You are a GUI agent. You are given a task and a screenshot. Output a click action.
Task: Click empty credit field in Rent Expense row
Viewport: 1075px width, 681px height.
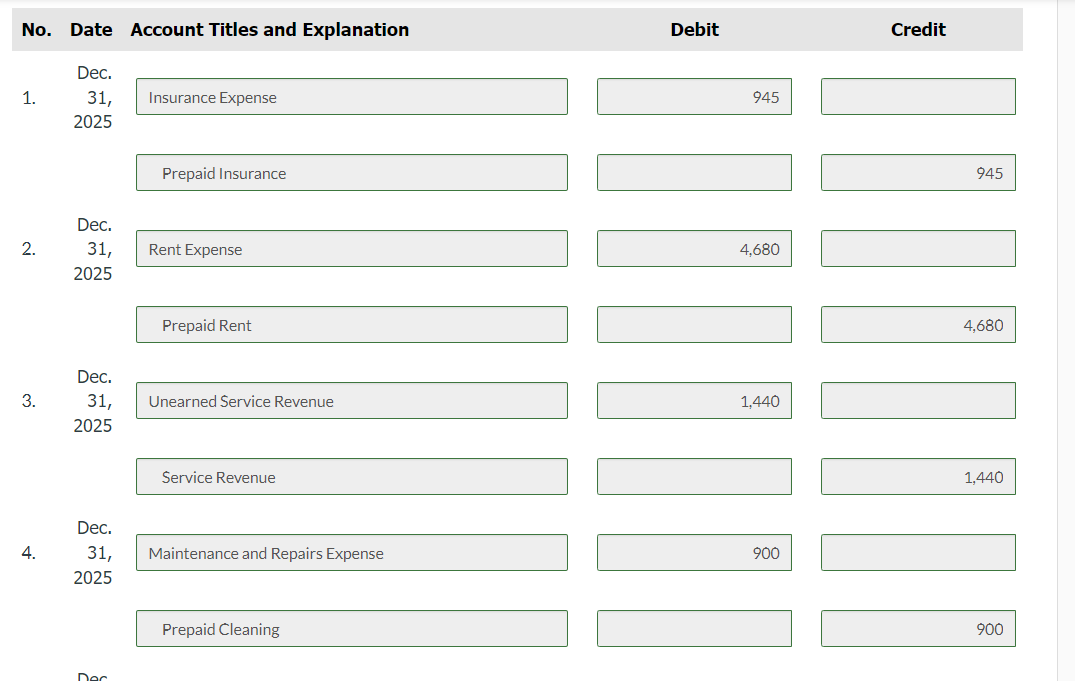919,249
